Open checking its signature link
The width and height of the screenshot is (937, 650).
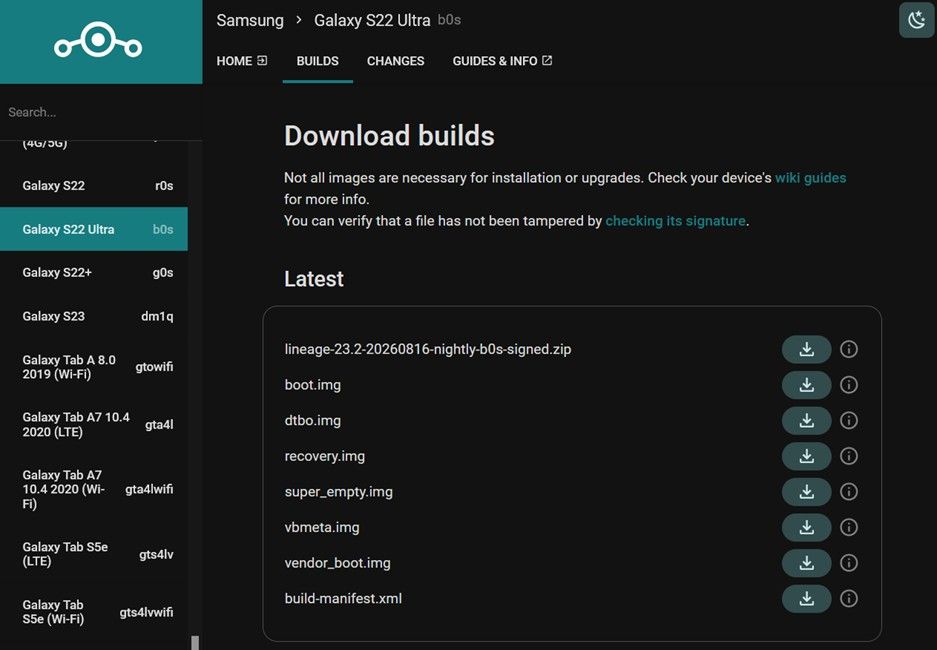point(675,221)
